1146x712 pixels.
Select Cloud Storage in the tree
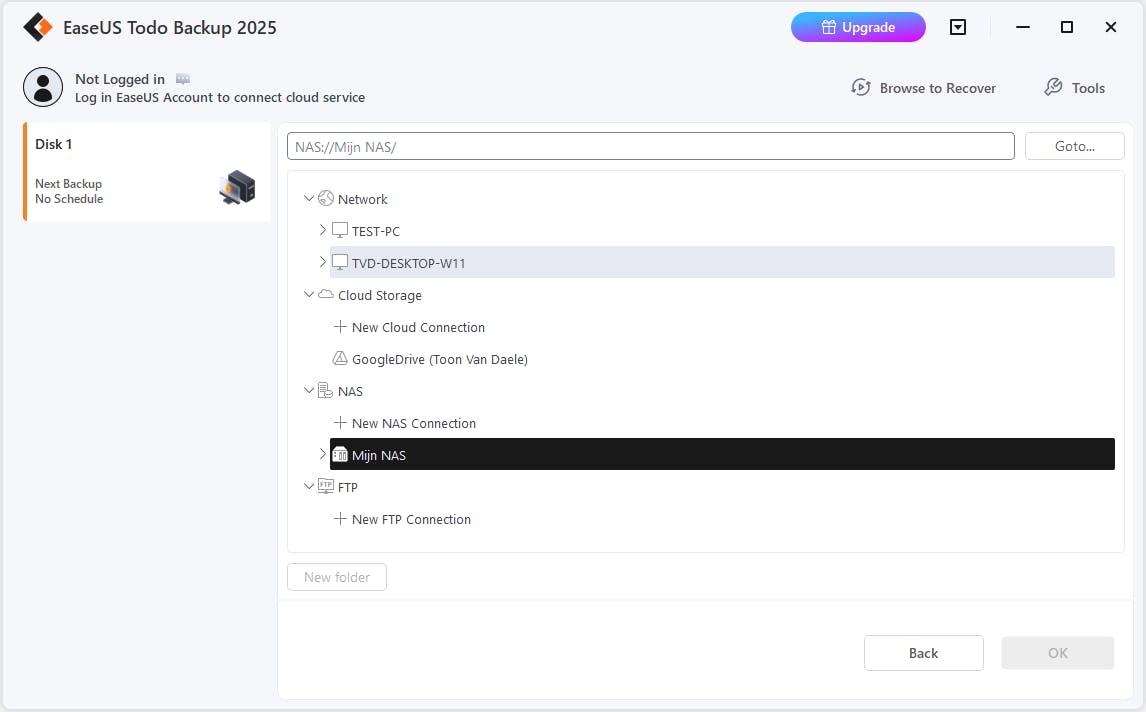379,295
